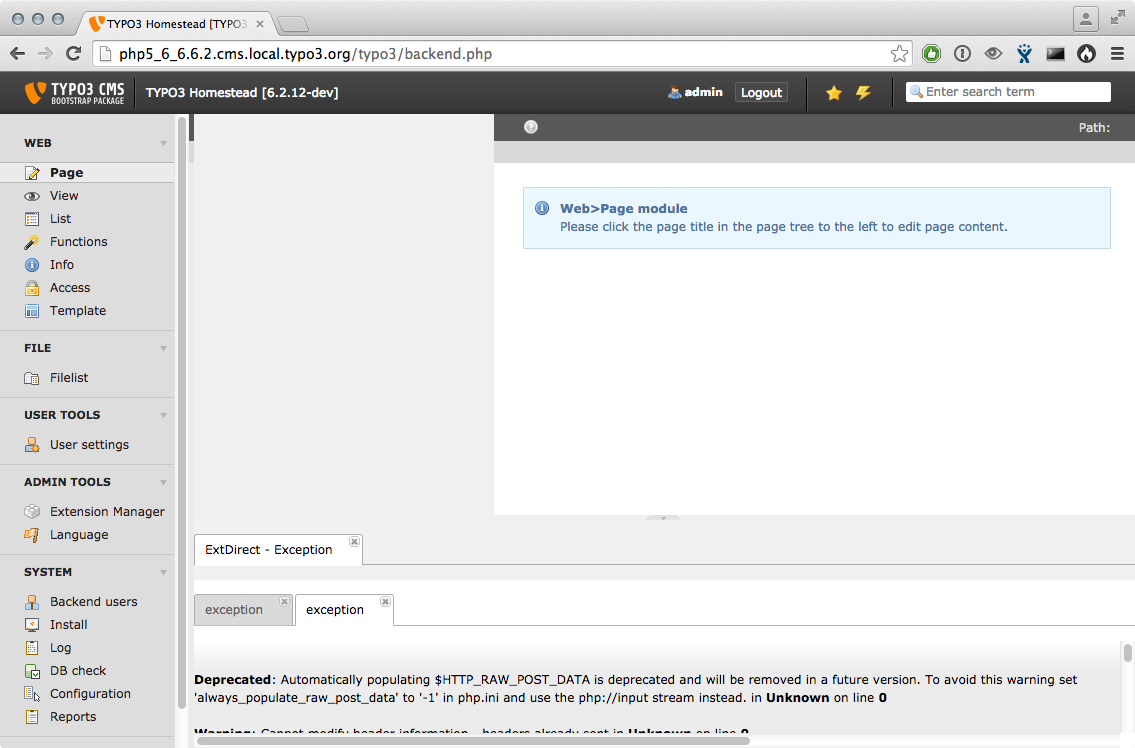
Task: Click the clear cache lightning icon
Action: pos(862,91)
